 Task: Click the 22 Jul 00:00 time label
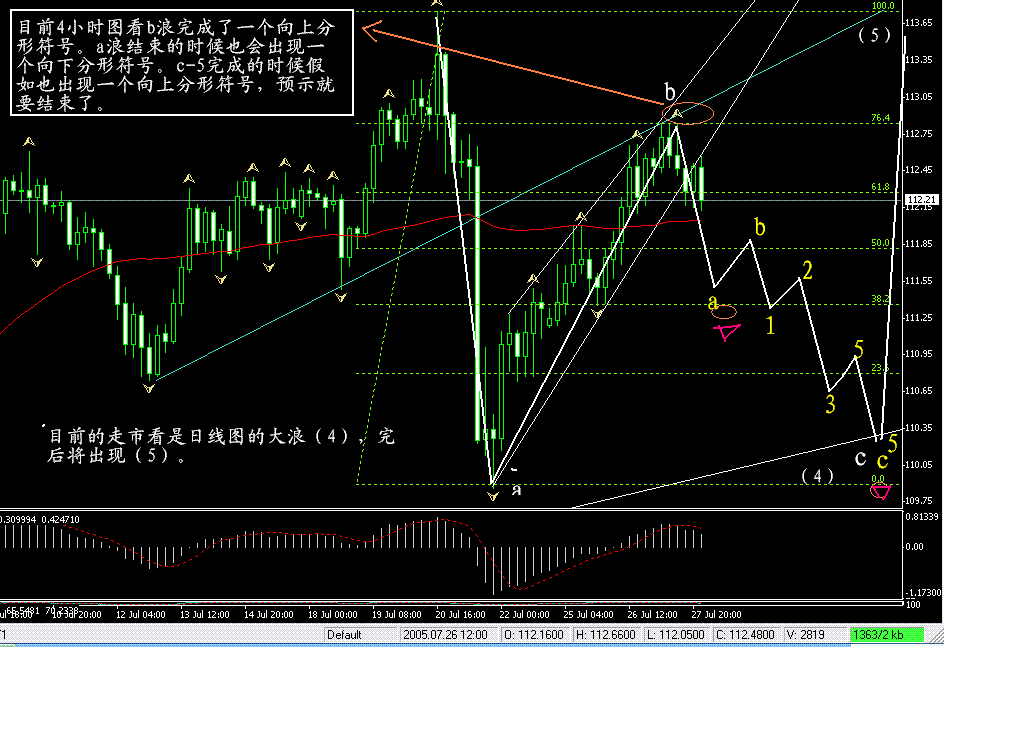[x=524, y=615]
